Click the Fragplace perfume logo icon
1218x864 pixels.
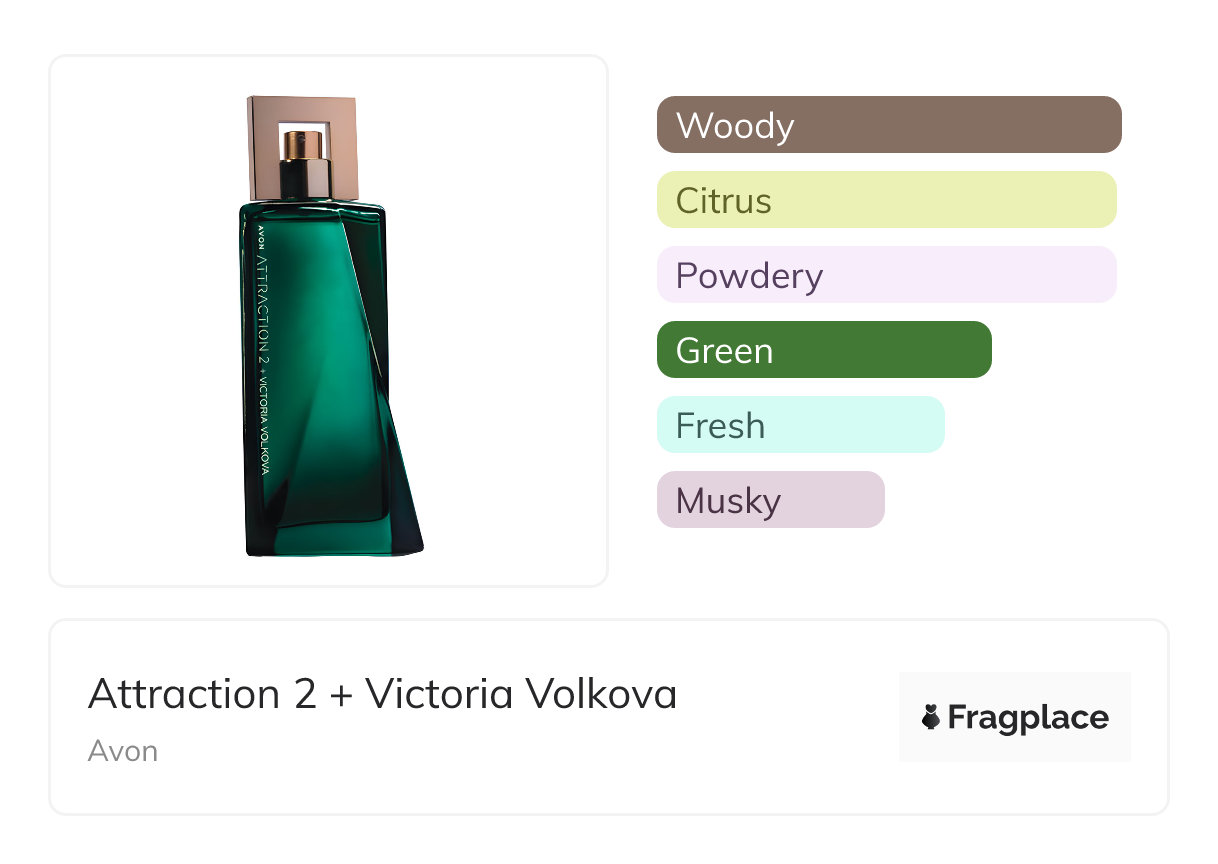(930, 718)
